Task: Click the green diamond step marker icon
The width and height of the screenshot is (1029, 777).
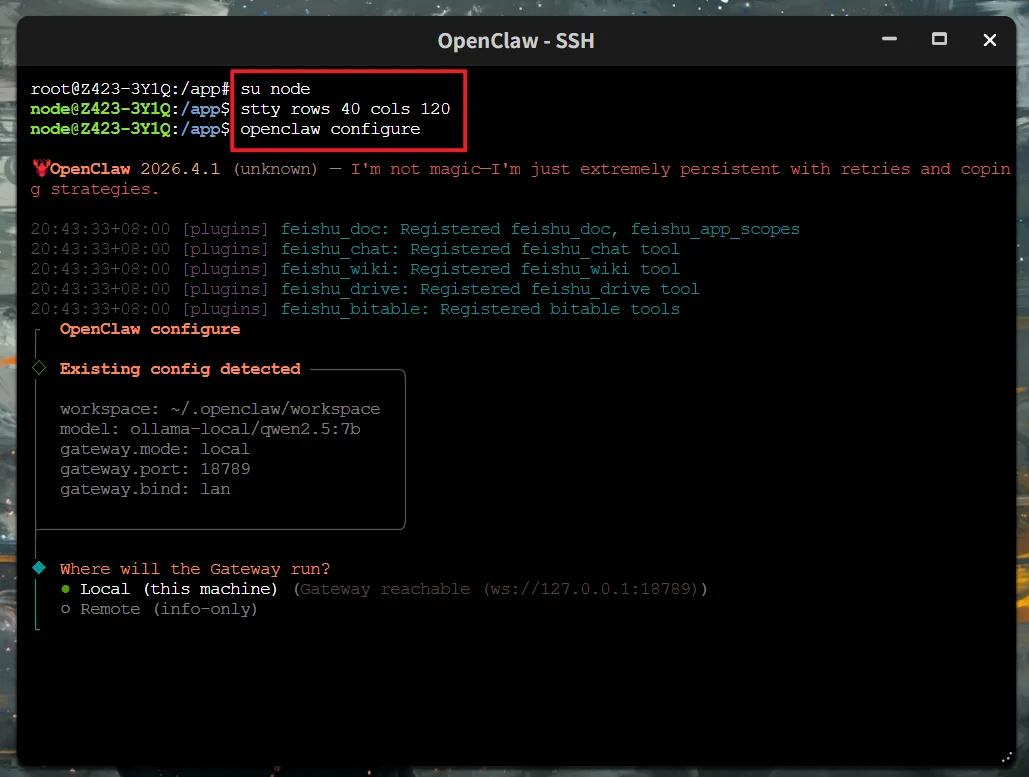Action: tap(39, 368)
